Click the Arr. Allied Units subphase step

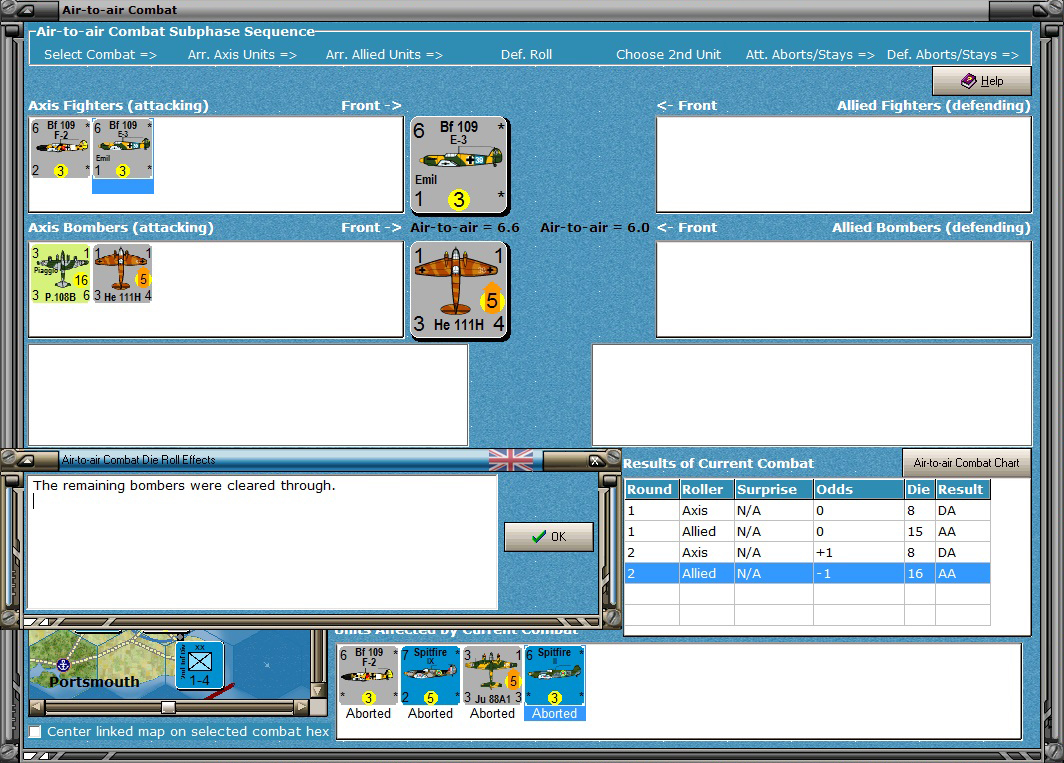click(x=384, y=54)
